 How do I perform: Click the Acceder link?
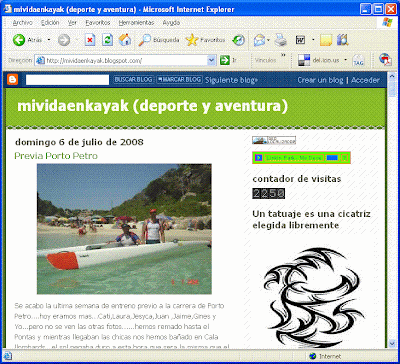365,80
